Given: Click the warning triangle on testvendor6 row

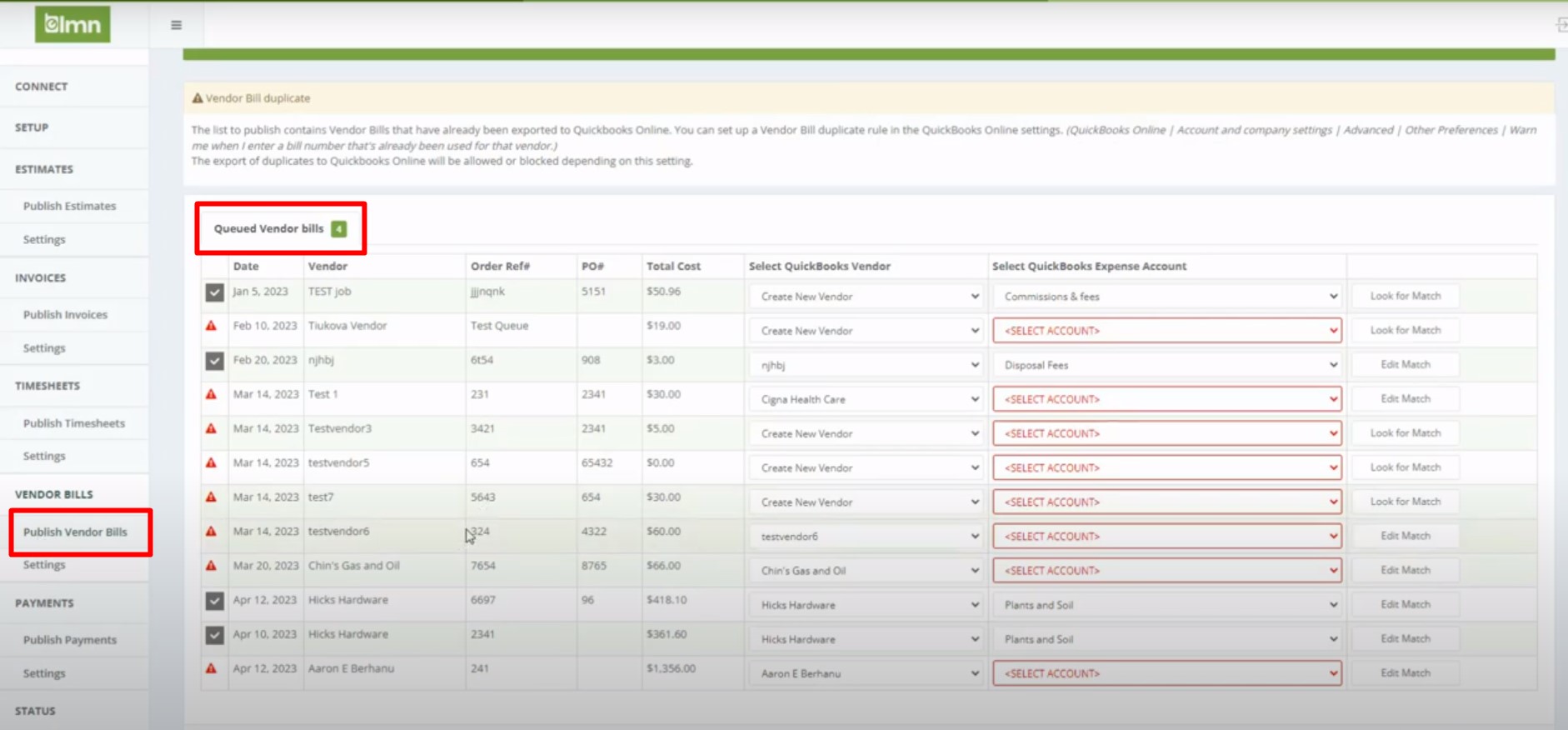Looking at the screenshot, I should (x=212, y=531).
